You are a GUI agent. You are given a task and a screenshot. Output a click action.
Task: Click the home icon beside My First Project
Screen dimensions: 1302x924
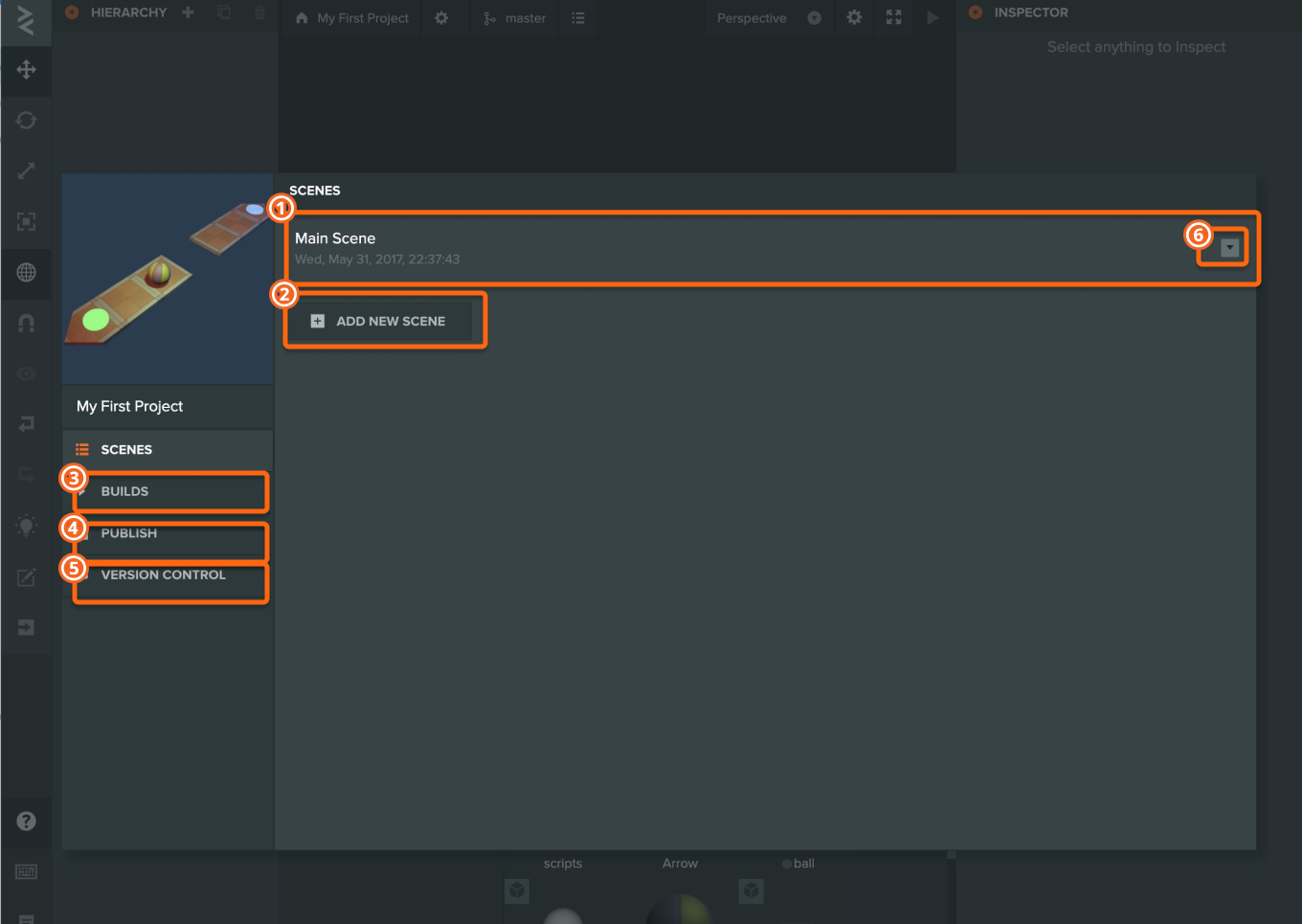(302, 18)
